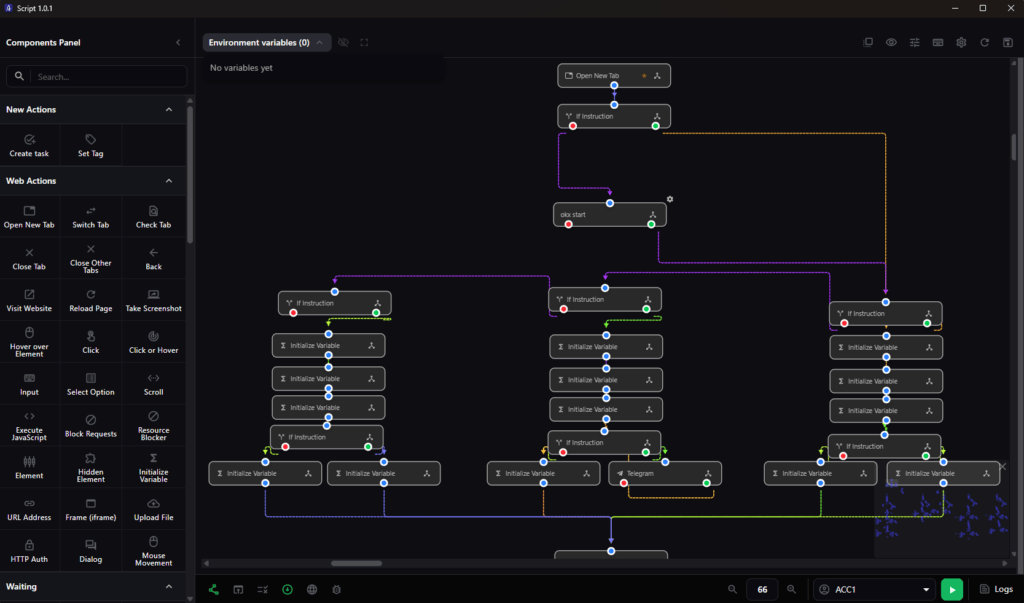Click the green Run play button
1024x603 pixels.
[952, 589]
